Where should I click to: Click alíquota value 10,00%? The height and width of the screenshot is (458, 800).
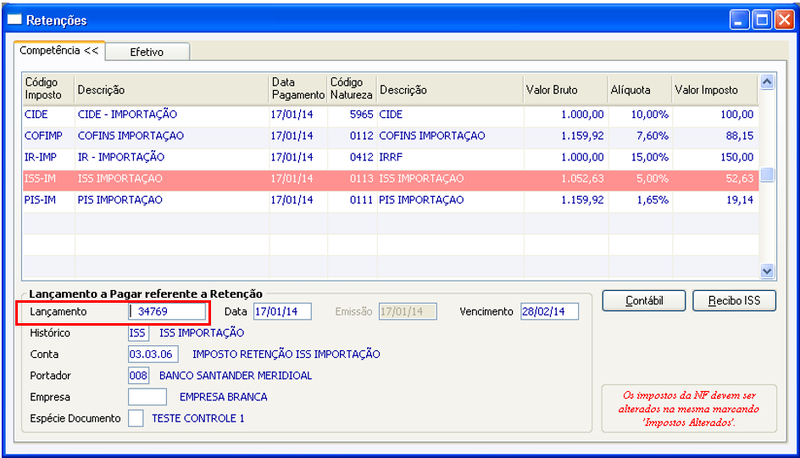[649, 114]
